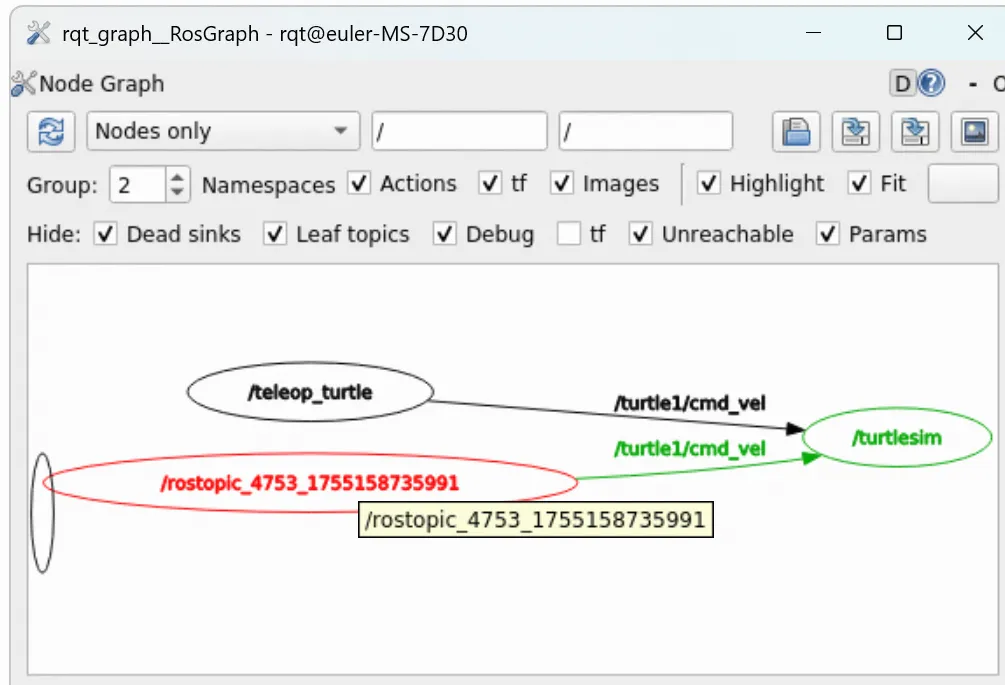Click the load DOT graph file icon

click(796, 132)
